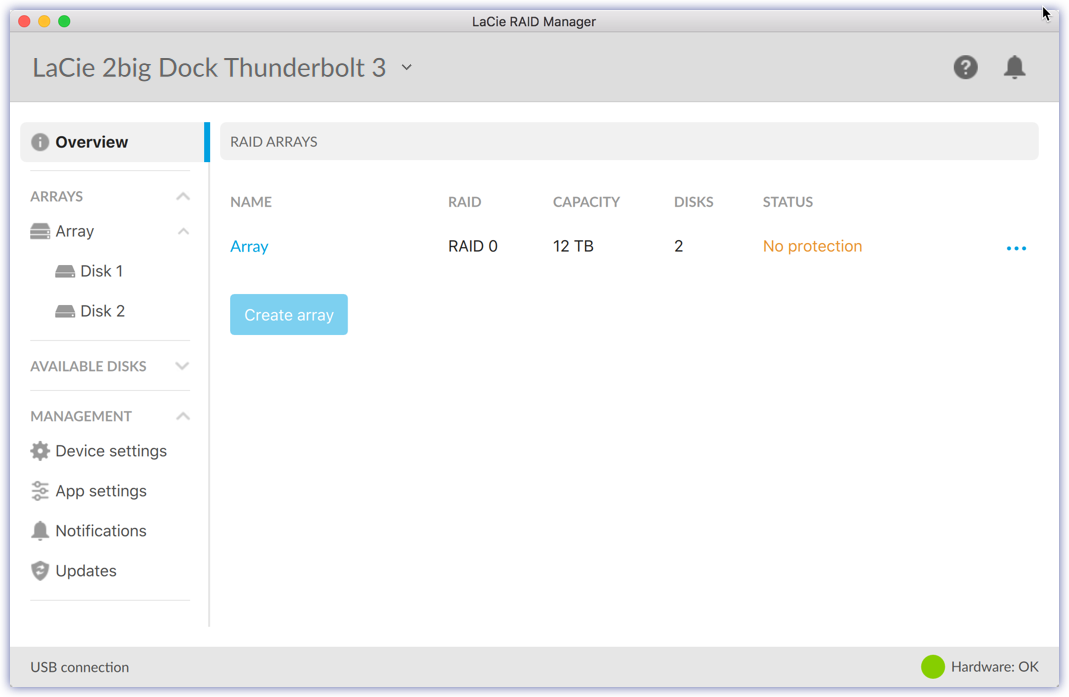This screenshot has width=1069, height=697.
Task: Collapse the Array tree node chevron
Action: 183,231
